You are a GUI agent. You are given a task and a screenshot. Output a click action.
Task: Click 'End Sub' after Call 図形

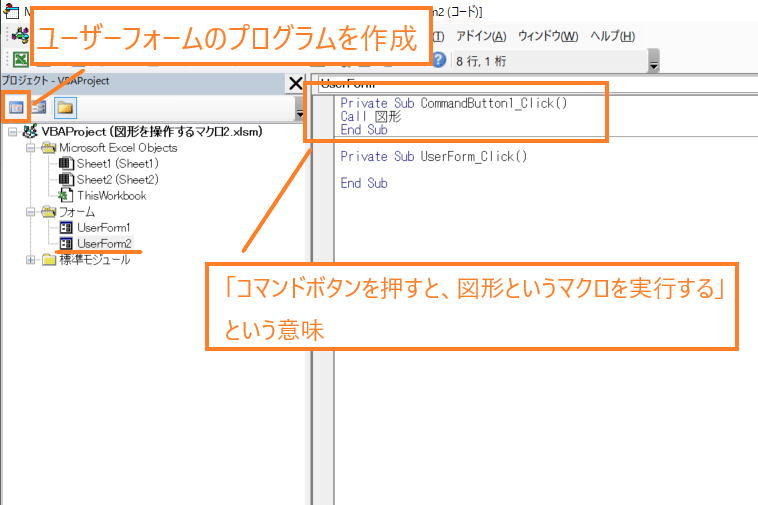point(364,130)
